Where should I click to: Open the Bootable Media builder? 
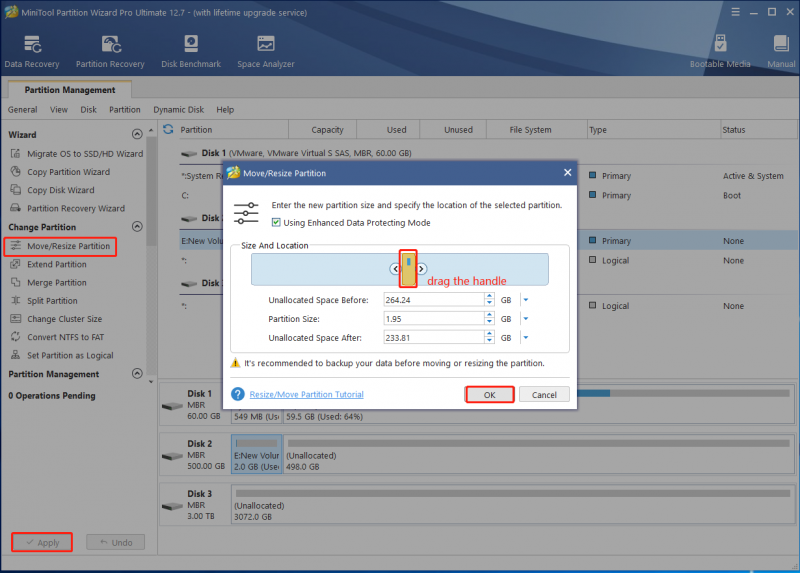720,52
